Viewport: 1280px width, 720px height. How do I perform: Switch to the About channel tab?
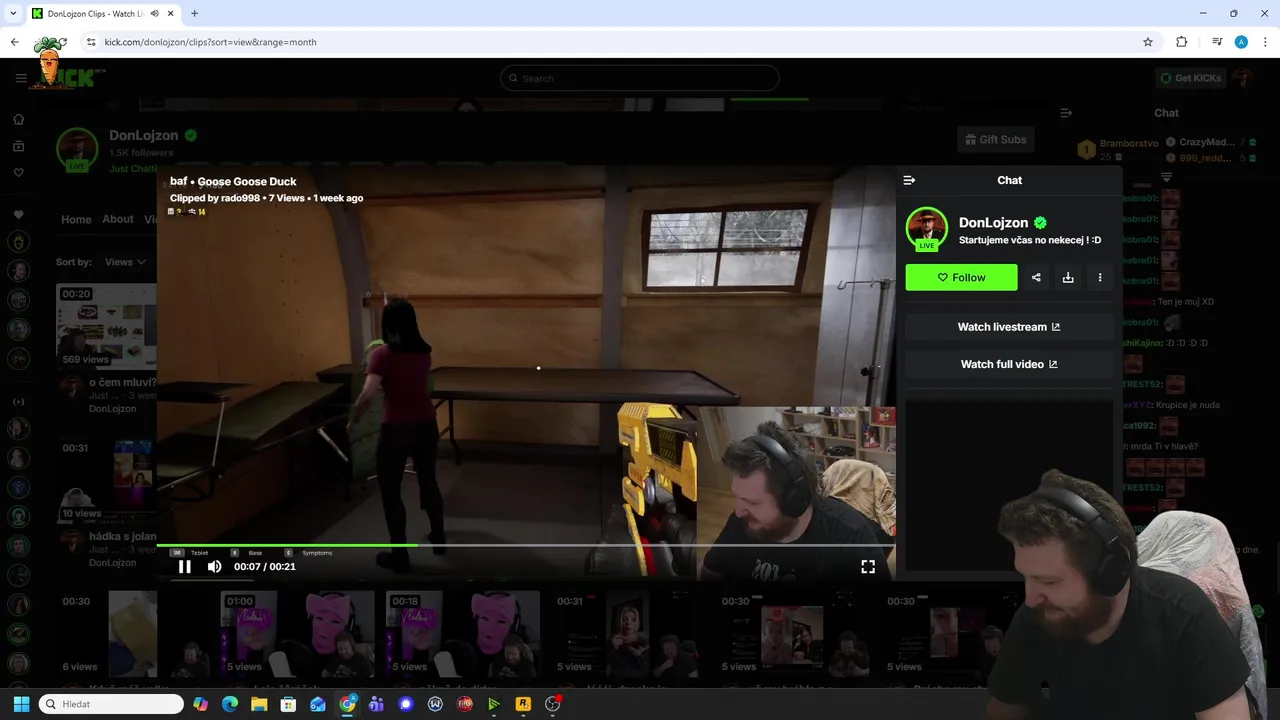[118, 220]
